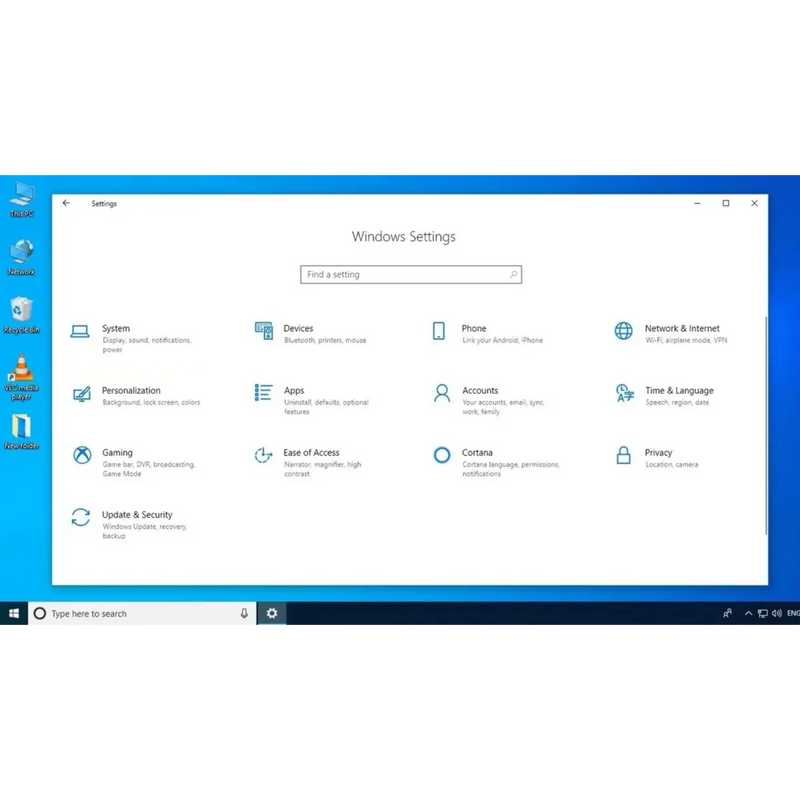Viewport: 800px width, 800px height.
Task: Open the Start menu
Action: click(x=13, y=613)
